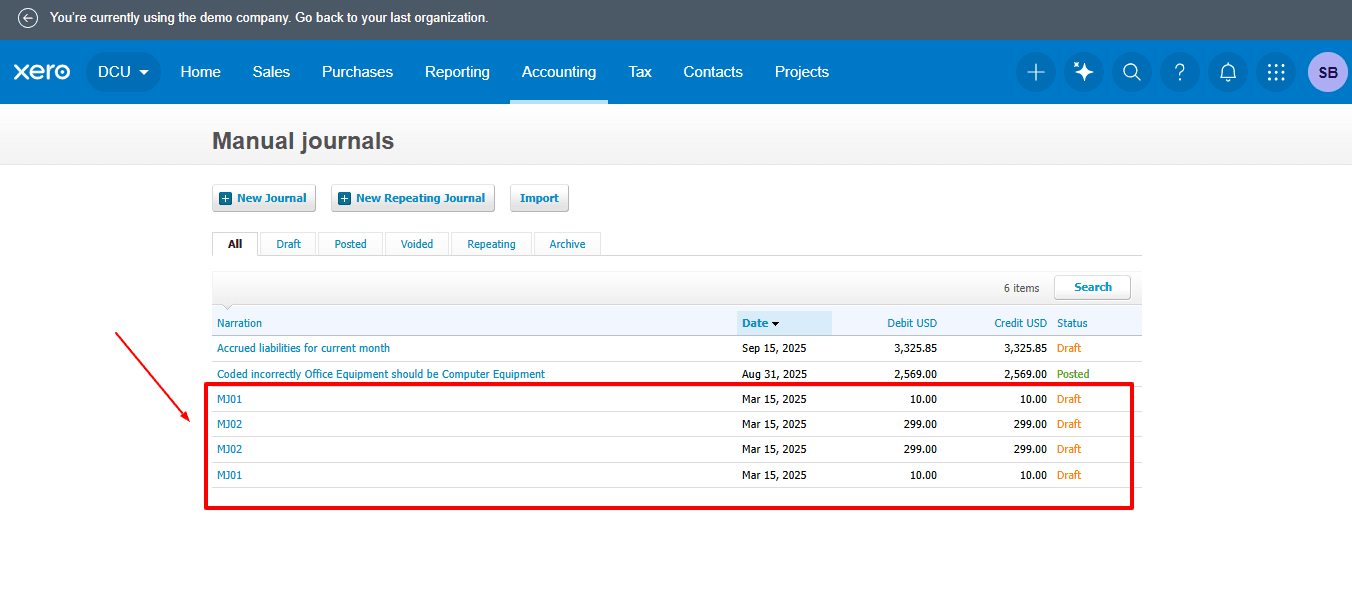Click the Import button
The image size is (1352, 593).
pos(538,198)
